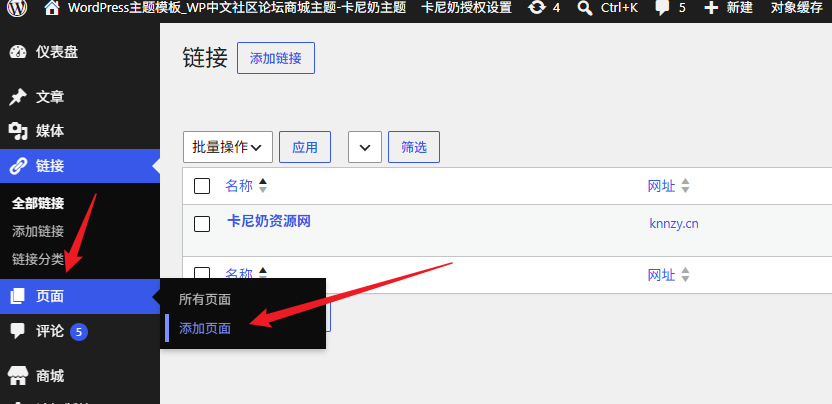832x404 pixels.
Task: Open the 卡尼奶资源网 link name
Action: (269, 221)
